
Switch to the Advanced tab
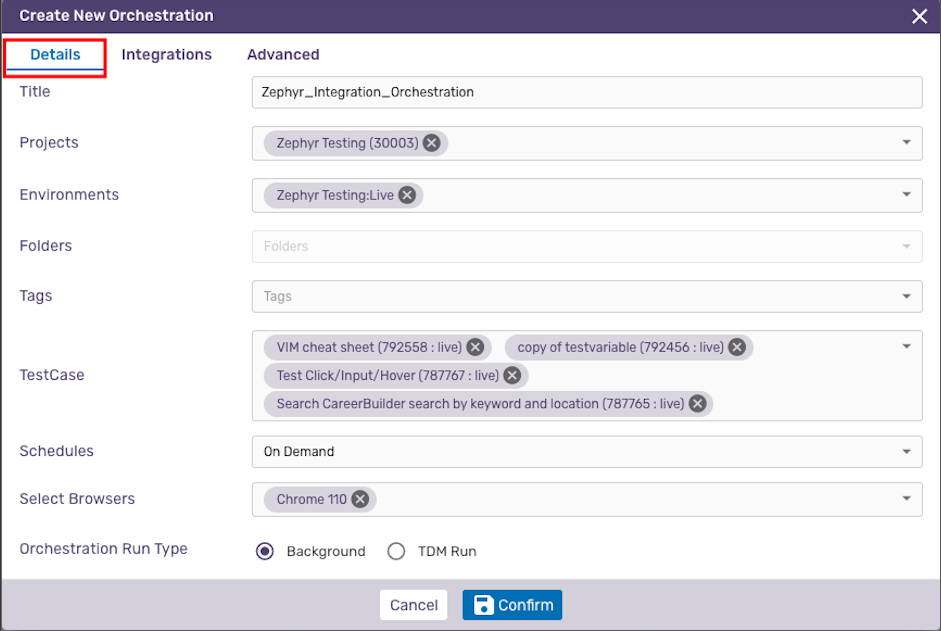point(283,55)
